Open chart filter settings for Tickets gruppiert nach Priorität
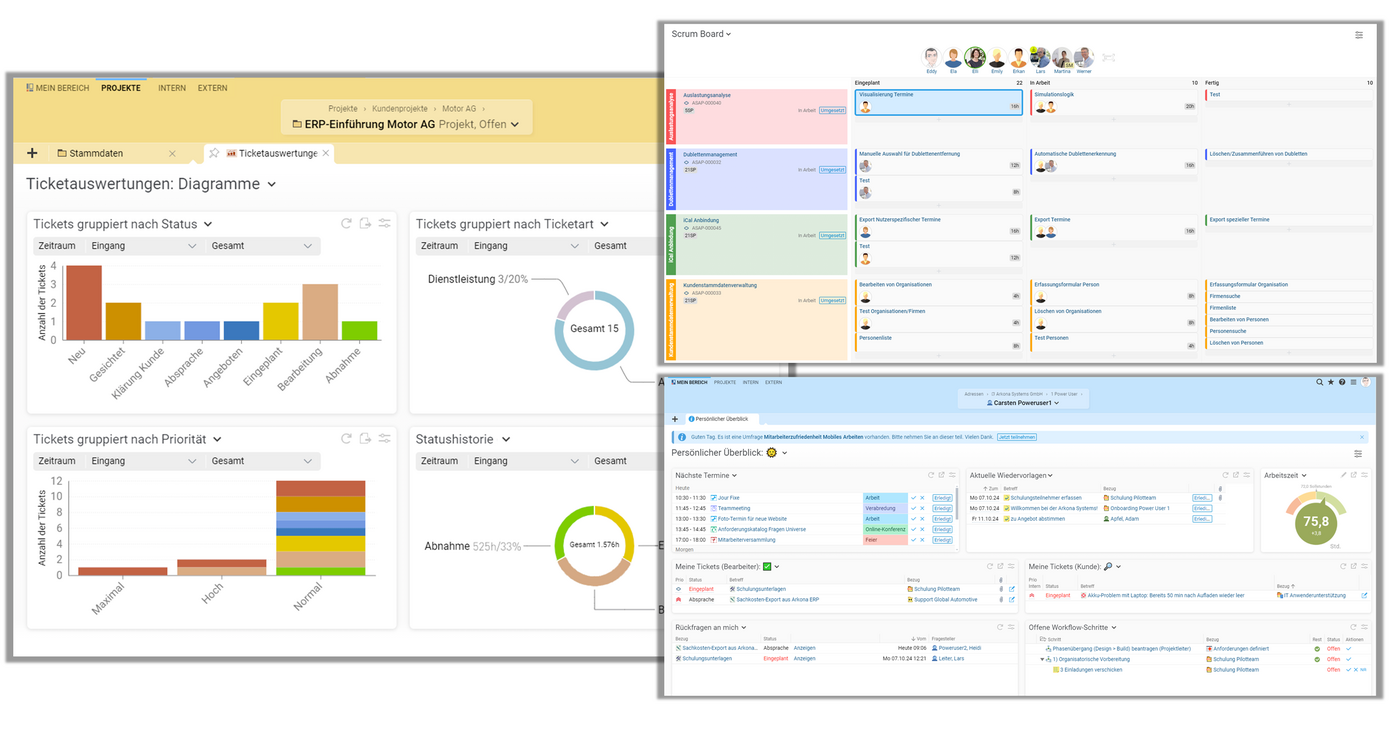Image resolution: width=1400 pixels, height=734 pixels. tap(384, 439)
